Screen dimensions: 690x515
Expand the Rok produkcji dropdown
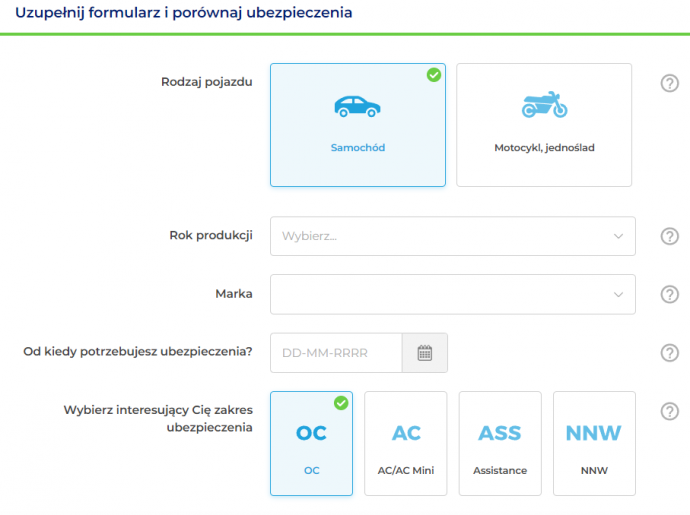453,236
